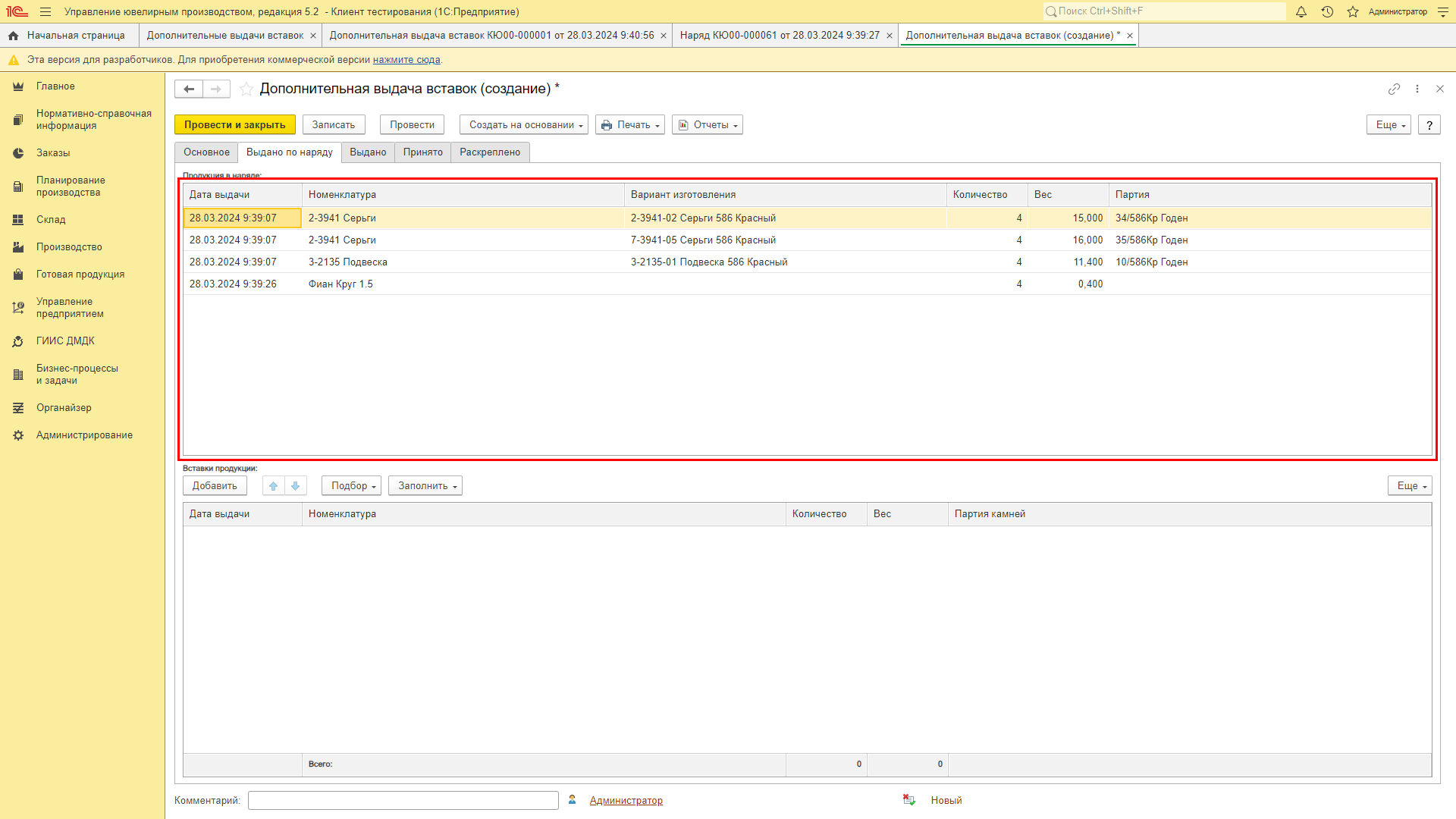Select the 3-2135 Подвеска row
The width and height of the screenshot is (1456, 819).
(808, 262)
